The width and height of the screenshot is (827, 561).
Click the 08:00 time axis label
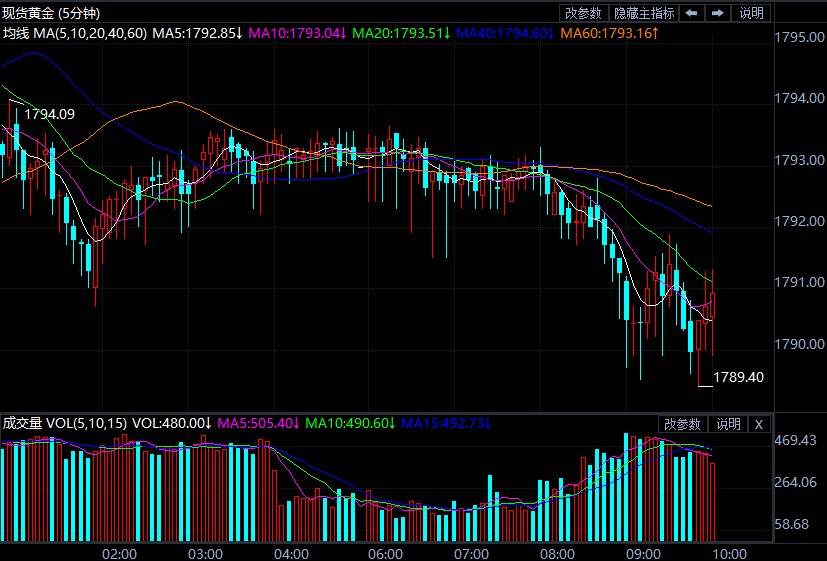557,554
